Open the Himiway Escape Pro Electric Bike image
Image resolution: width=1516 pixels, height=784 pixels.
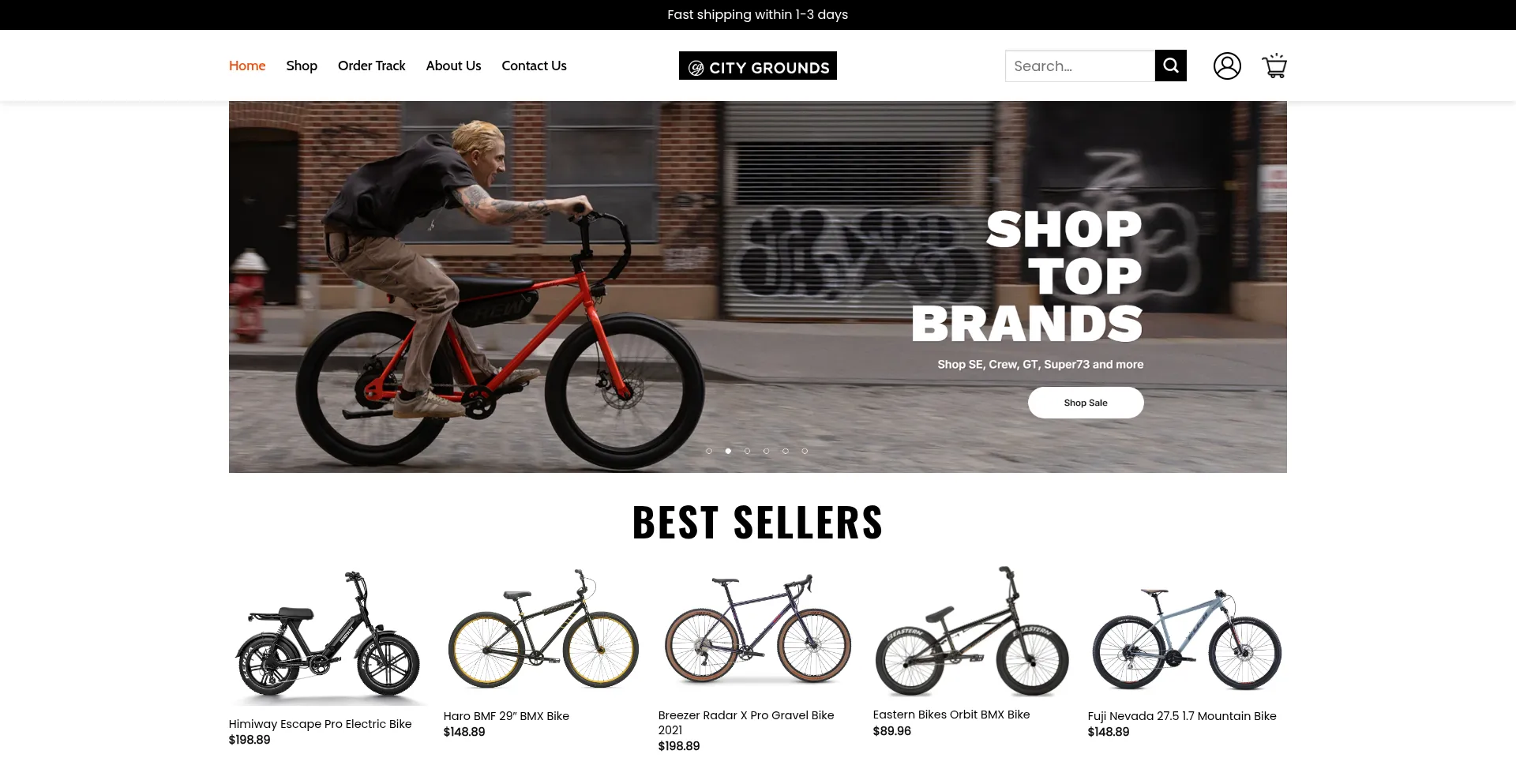328,636
